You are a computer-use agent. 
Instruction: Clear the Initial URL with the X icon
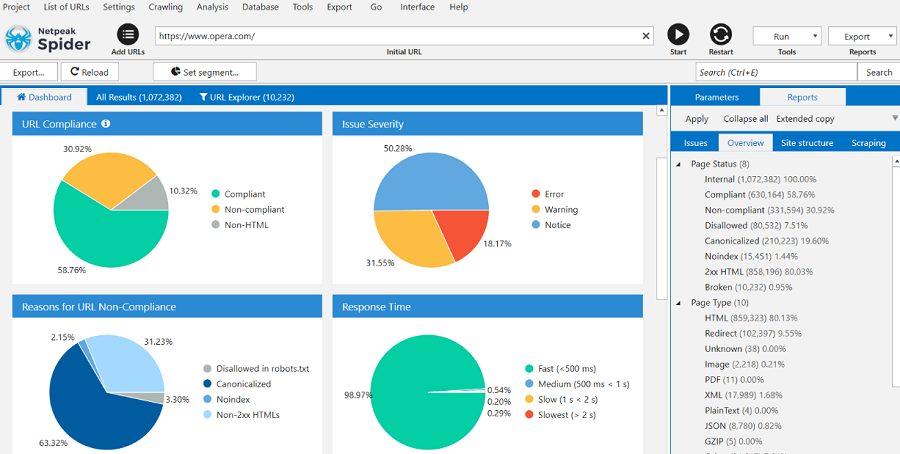coord(646,36)
